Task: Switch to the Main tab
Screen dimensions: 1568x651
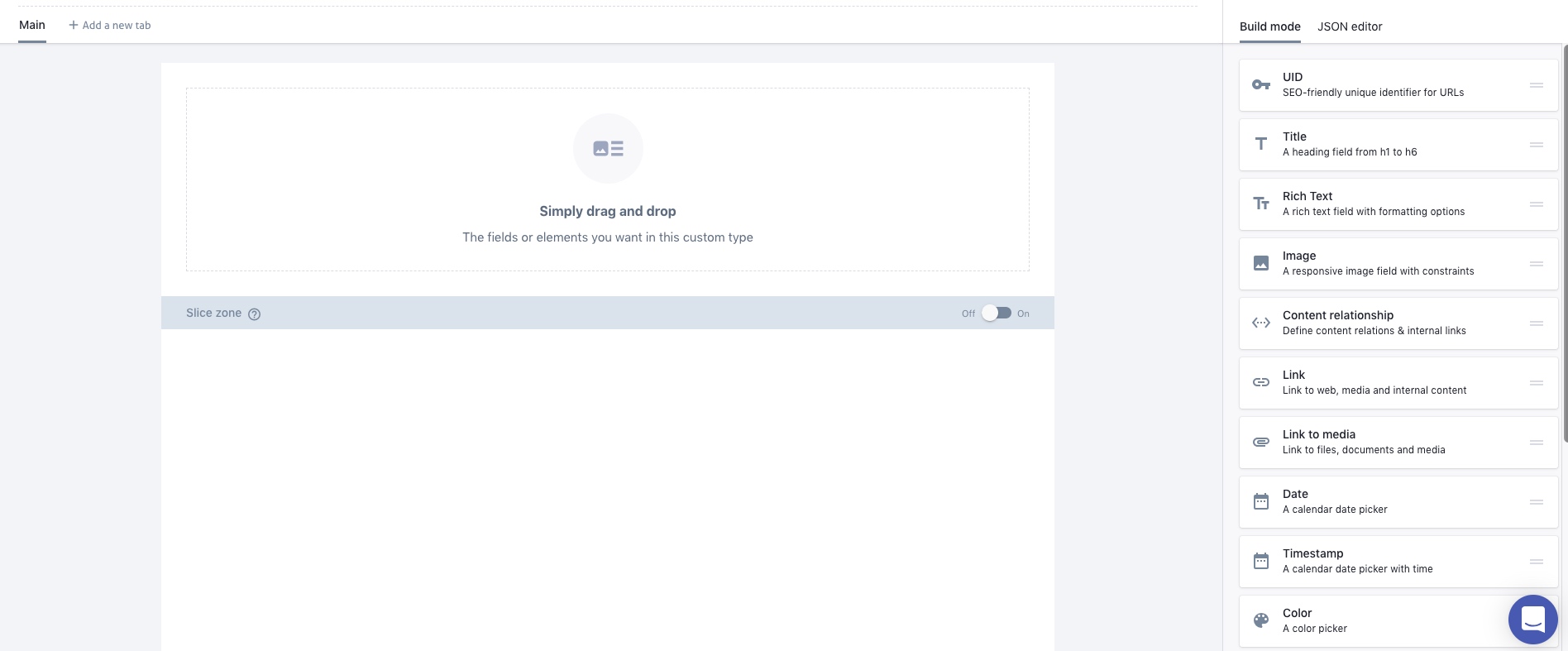Action: click(x=32, y=25)
